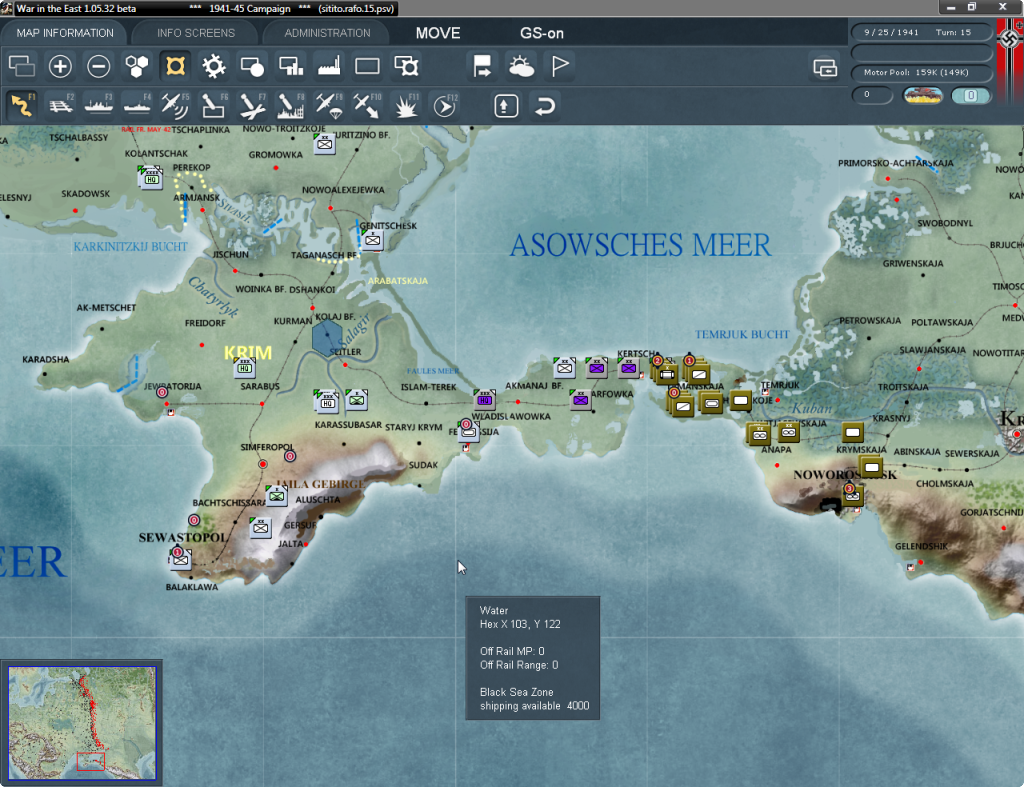The height and width of the screenshot is (787, 1024).
Task: Click the boxed up-arrow icon
Action: click(x=506, y=106)
